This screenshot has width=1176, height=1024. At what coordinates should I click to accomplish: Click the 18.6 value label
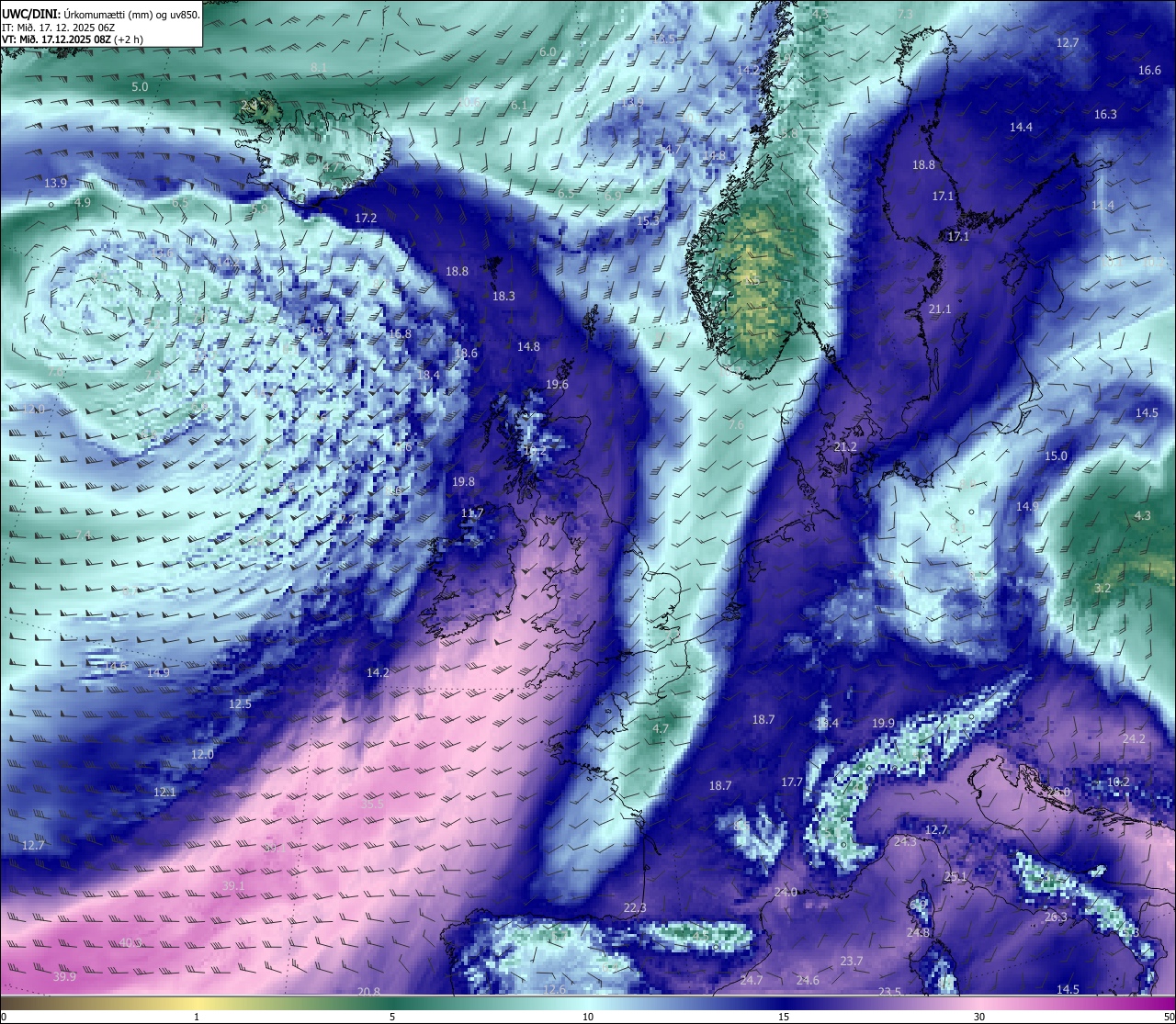(466, 354)
